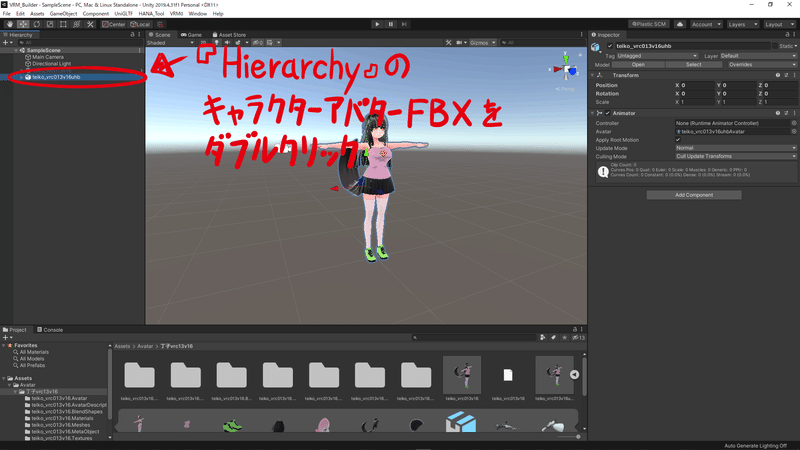Image resolution: width=800 pixels, height=450 pixels.
Task: Select the Rotate tool
Action: [x=37, y=24]
